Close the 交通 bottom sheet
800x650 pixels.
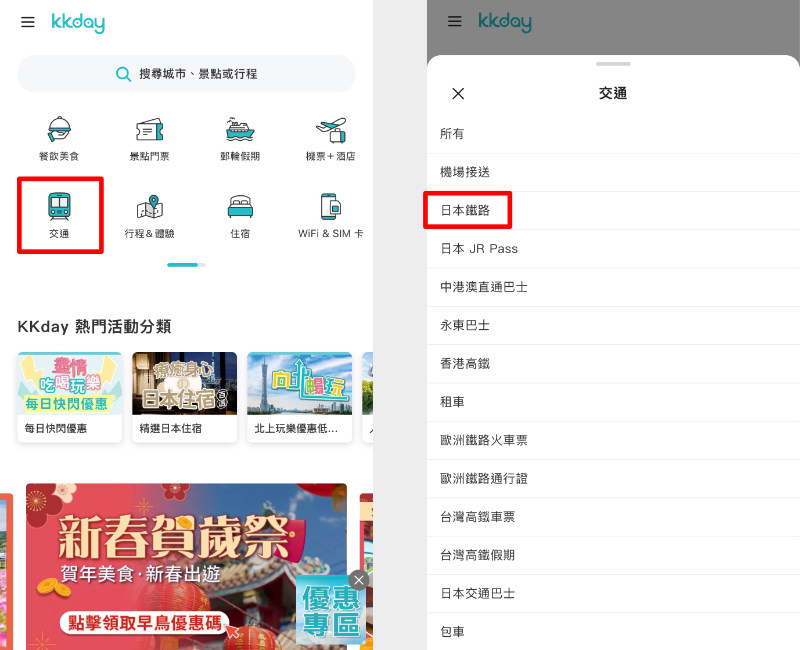click(458, 93)
